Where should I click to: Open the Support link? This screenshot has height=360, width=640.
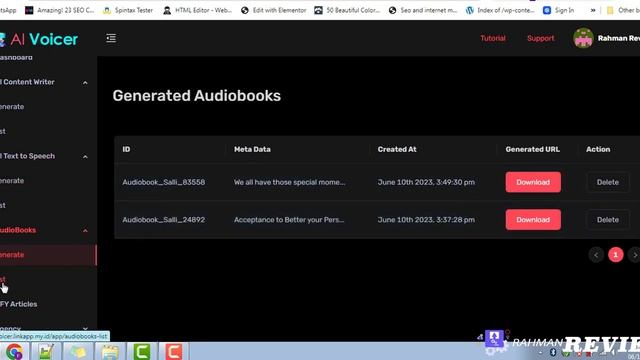[540, 38]
